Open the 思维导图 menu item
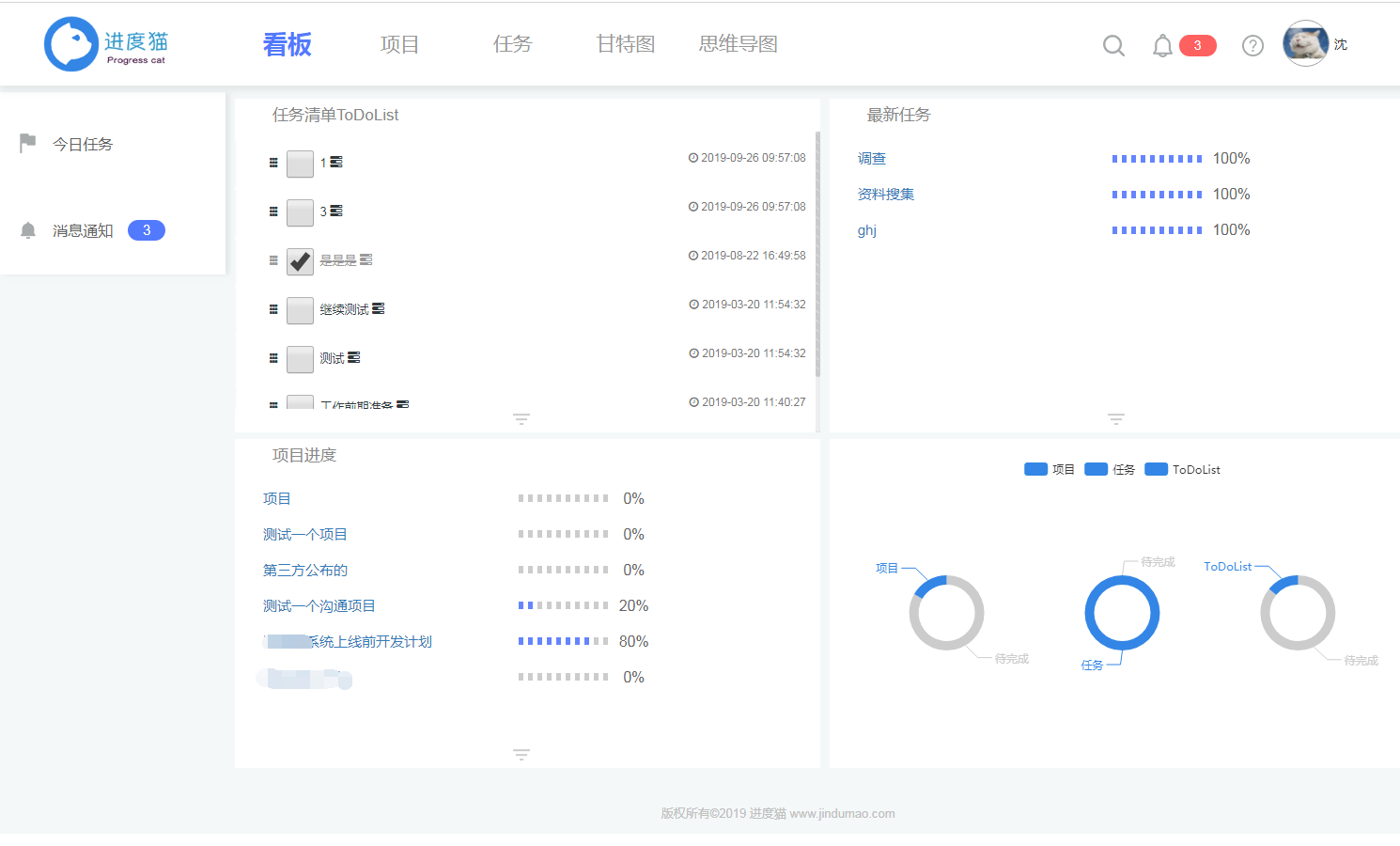The width and height of the screenshot is (1400, 846). (x=737, y=43)
